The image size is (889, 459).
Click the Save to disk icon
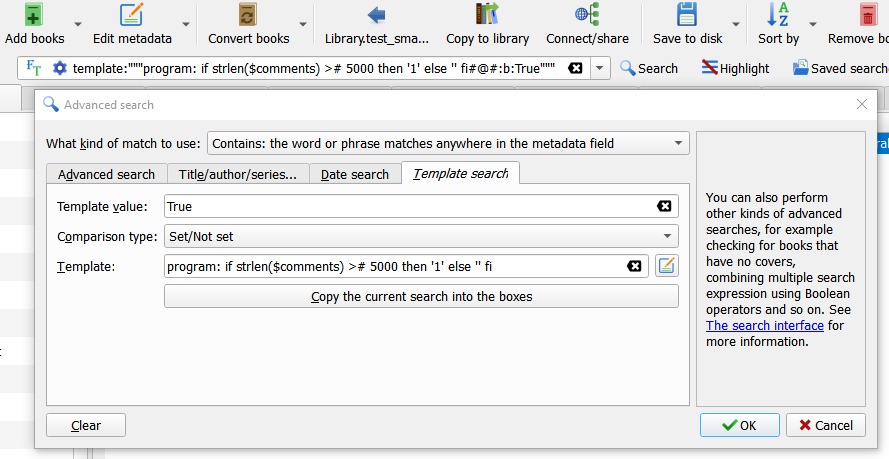[687, 15]
